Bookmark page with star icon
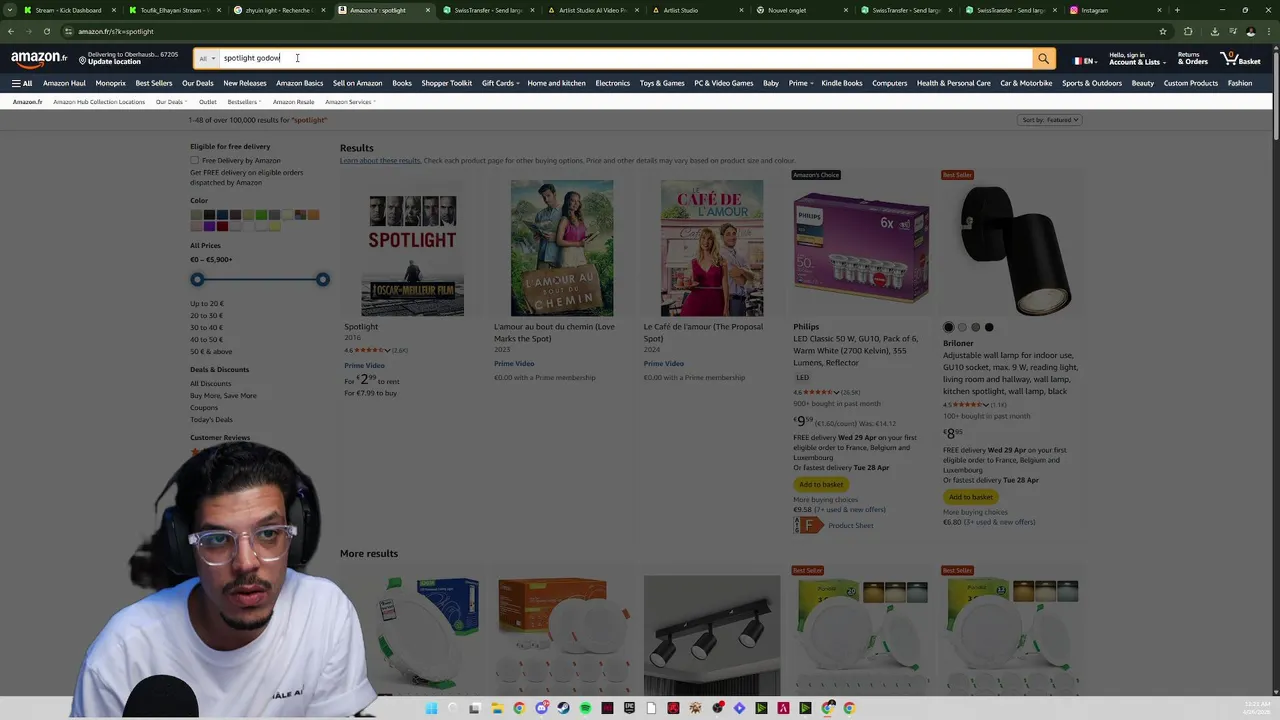Screen dimensions: 1280x720 (x=1162, y=31)
